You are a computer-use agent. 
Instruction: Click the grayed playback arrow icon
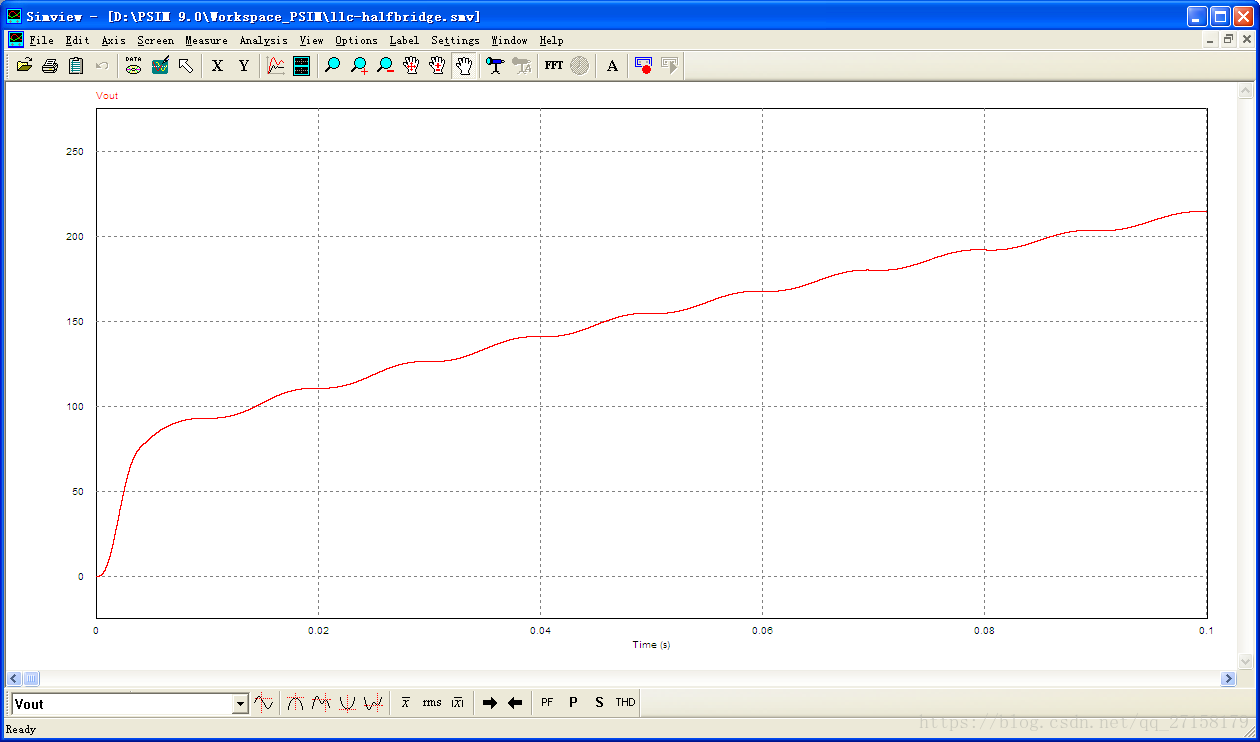point(670,66)
